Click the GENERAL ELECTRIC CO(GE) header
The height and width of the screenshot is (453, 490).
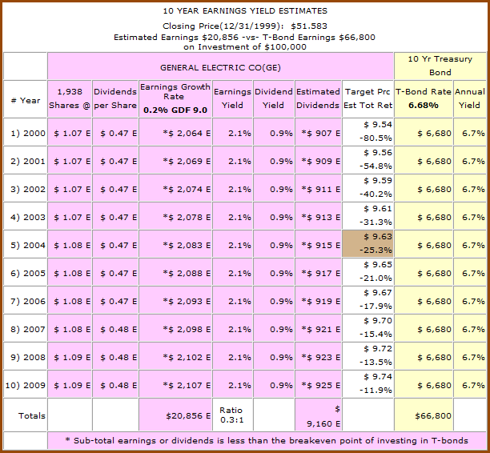tap(220, 68)
